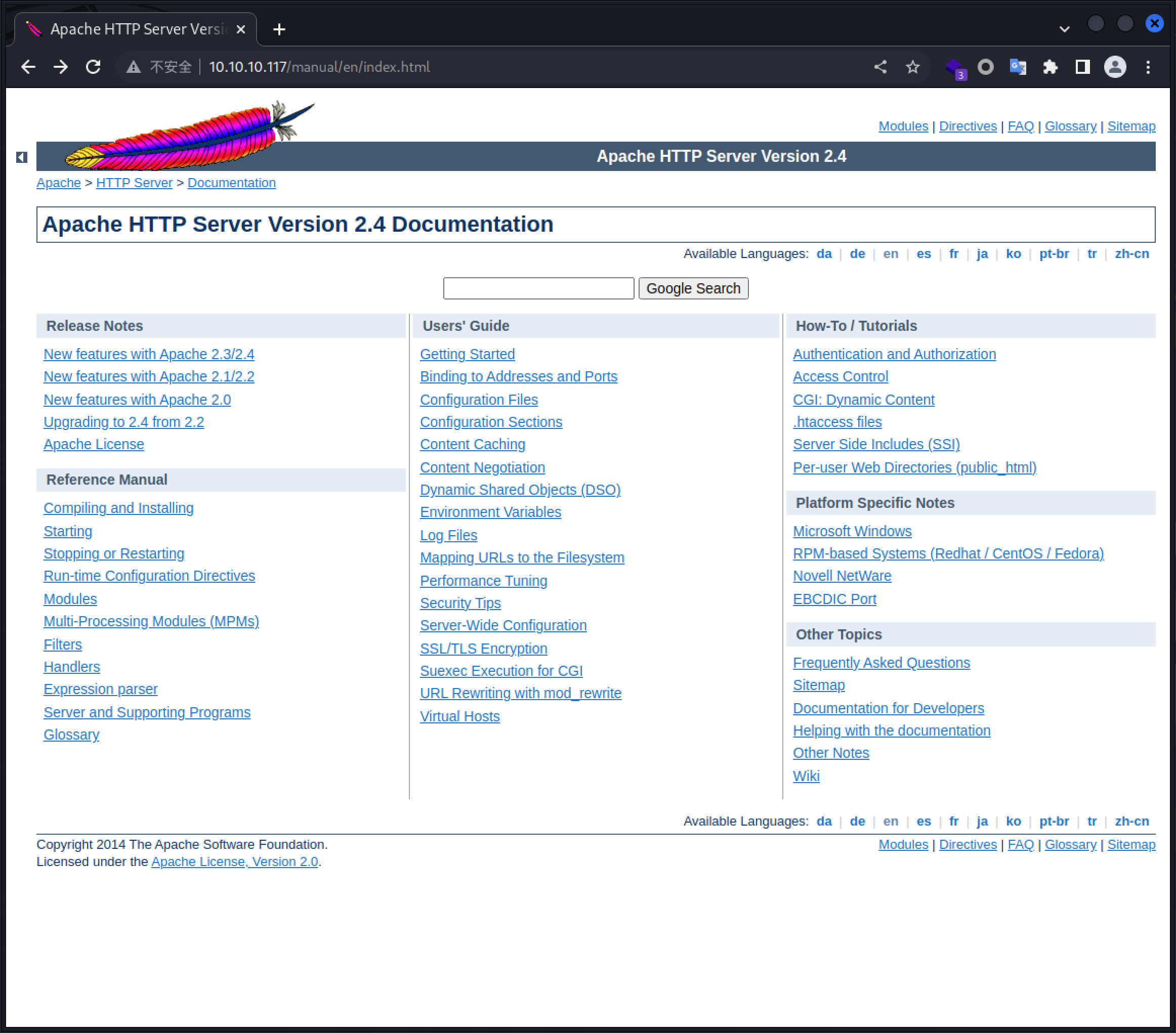Expand the tab search dropdown chevron

point(1064,29)
